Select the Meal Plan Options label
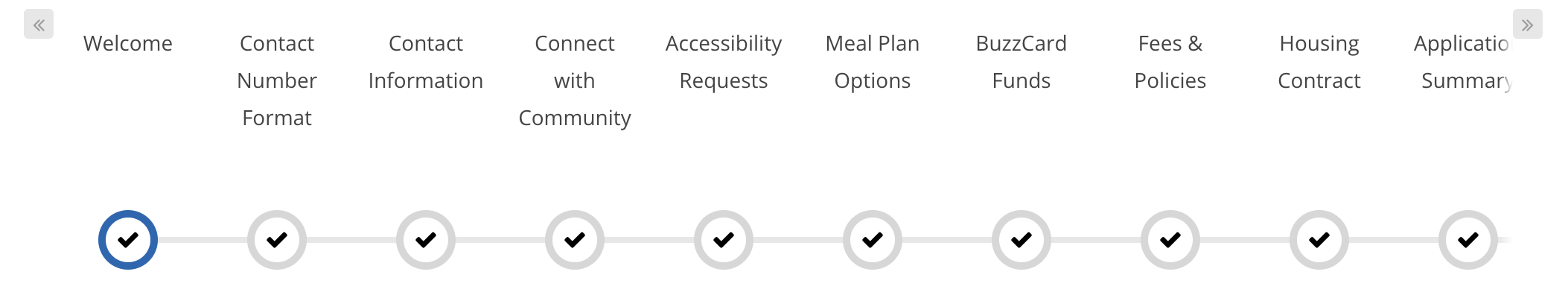Viewport: 1568px width, 295px height. click(873, 62)
